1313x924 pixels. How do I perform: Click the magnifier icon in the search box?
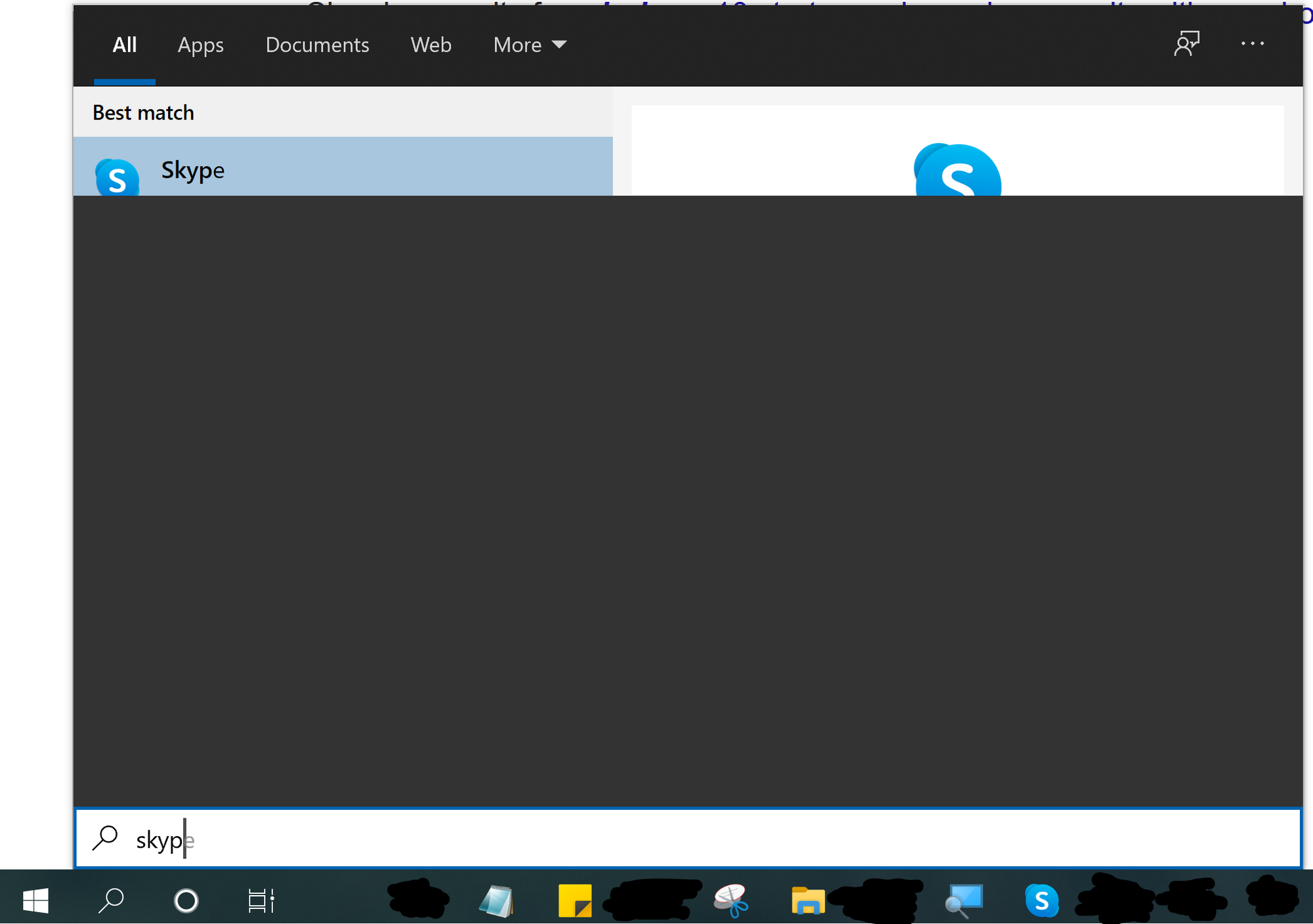(x=105, y=838)
